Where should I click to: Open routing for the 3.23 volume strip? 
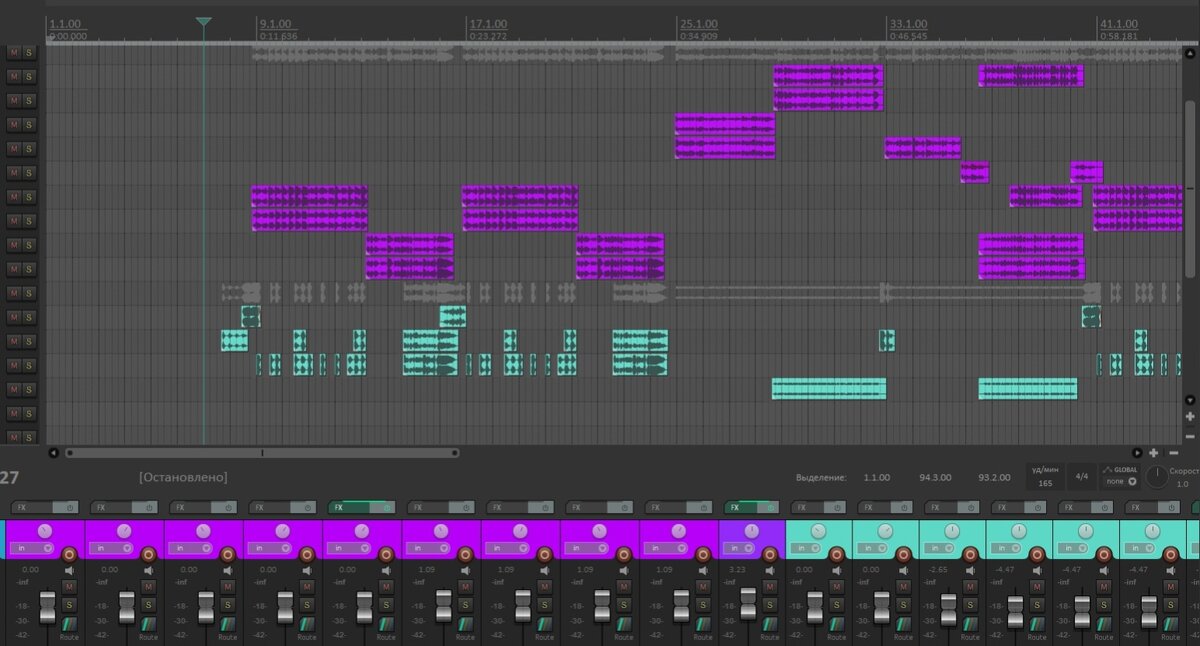(x=770, y=623)
